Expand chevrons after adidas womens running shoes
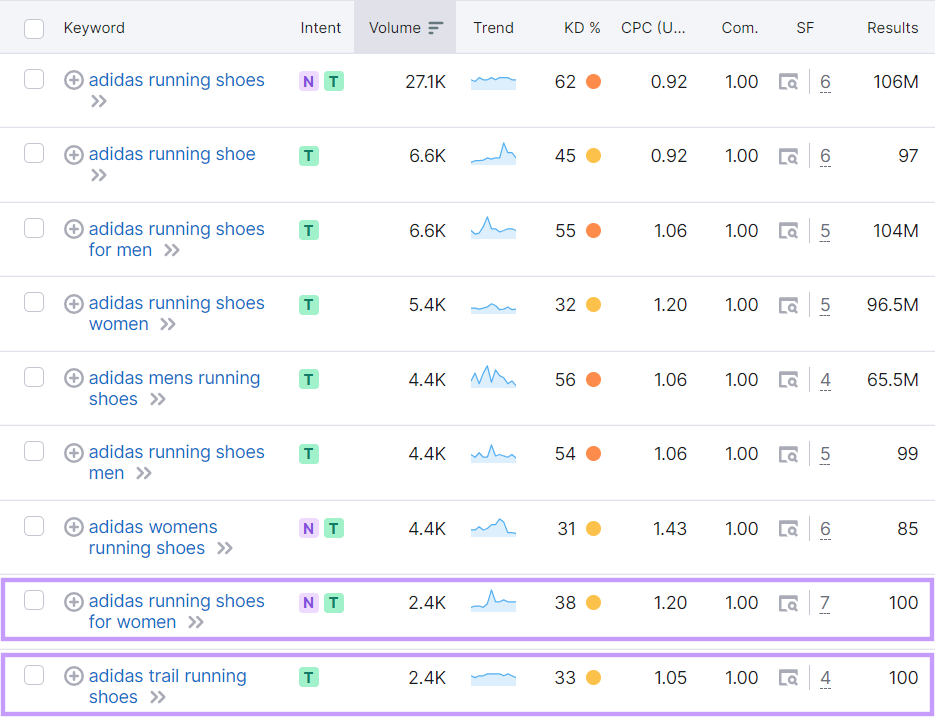Screen dimensions: 935x721 tap(224, 549)
